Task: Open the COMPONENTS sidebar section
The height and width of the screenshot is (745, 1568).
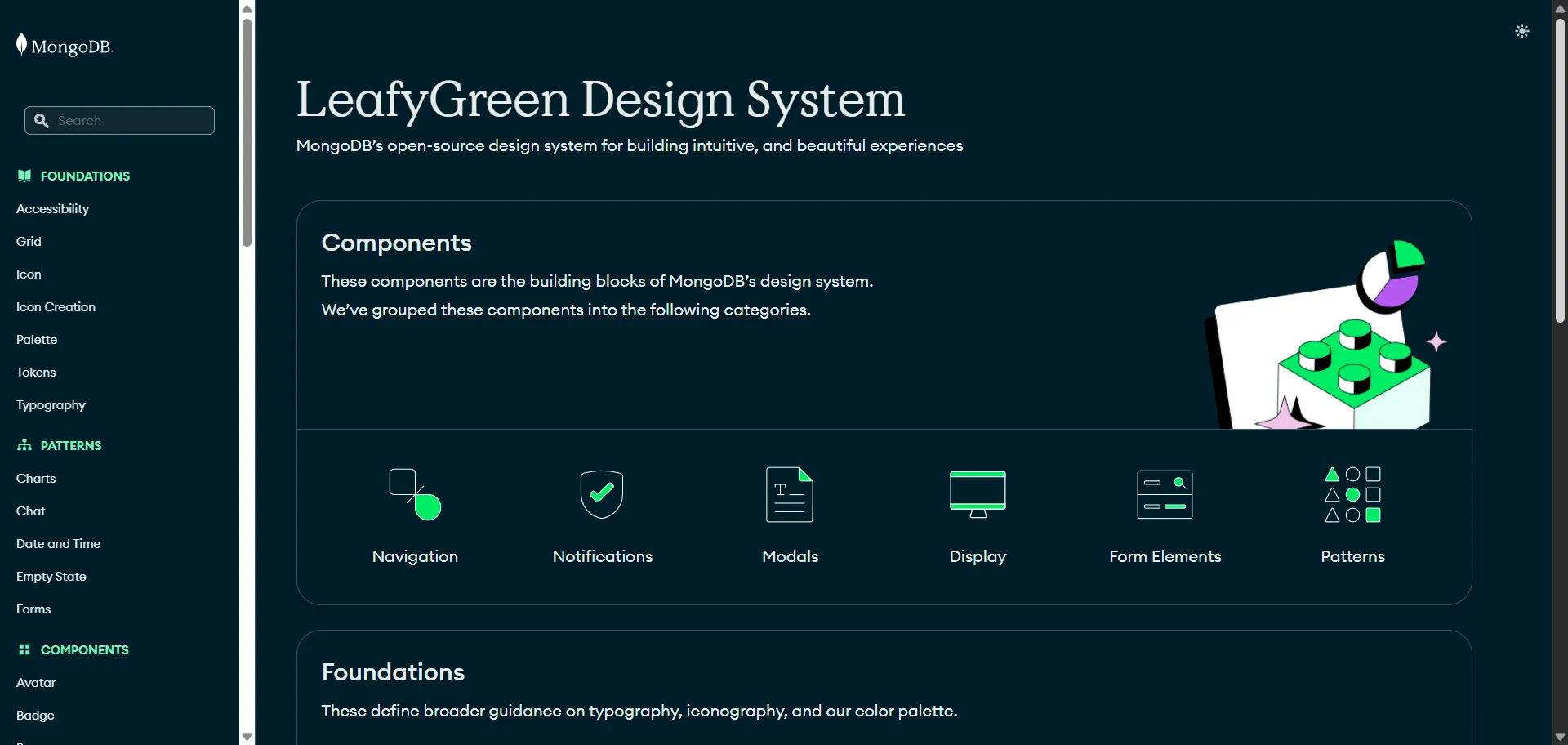Action: [85, 649]
